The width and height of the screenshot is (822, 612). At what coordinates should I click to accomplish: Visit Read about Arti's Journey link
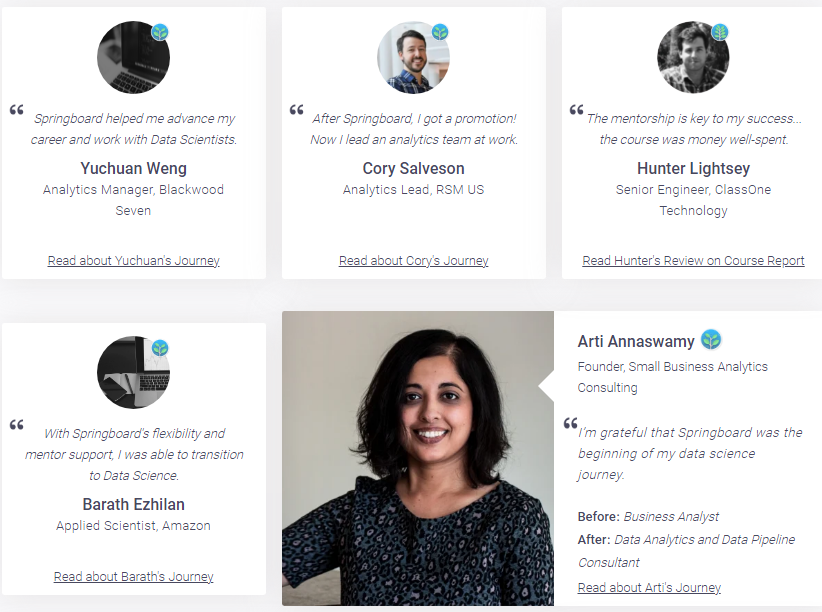[649, 588]
